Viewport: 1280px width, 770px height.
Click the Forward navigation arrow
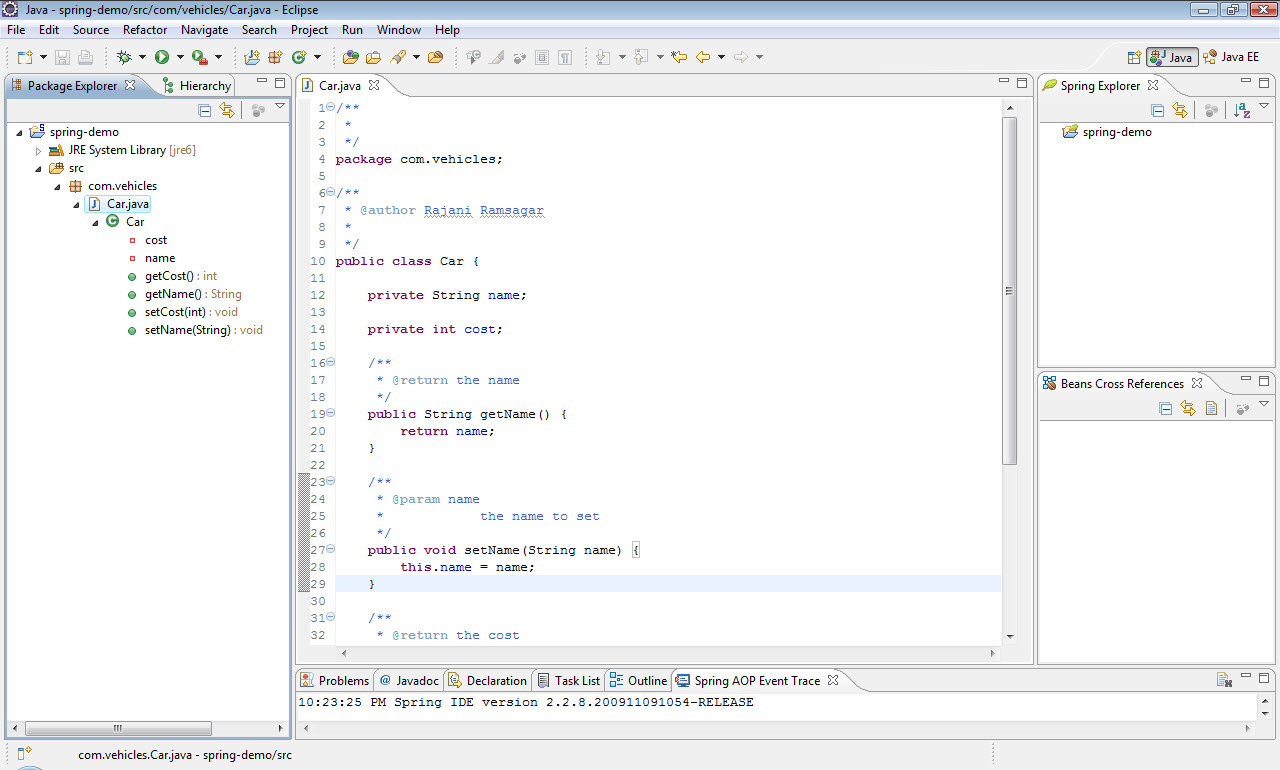(x=741, y=57)
